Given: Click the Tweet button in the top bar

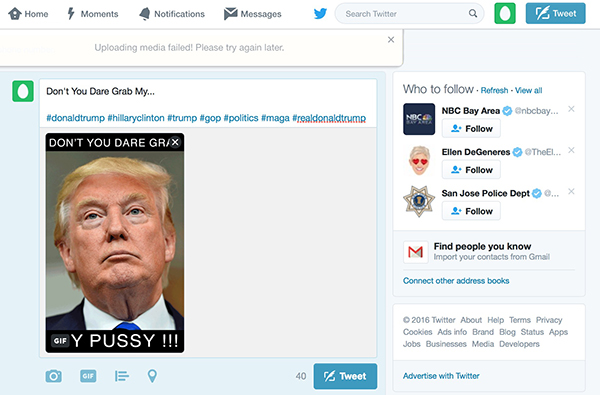Looking at the screenshot, I should [x=555, y=13].
